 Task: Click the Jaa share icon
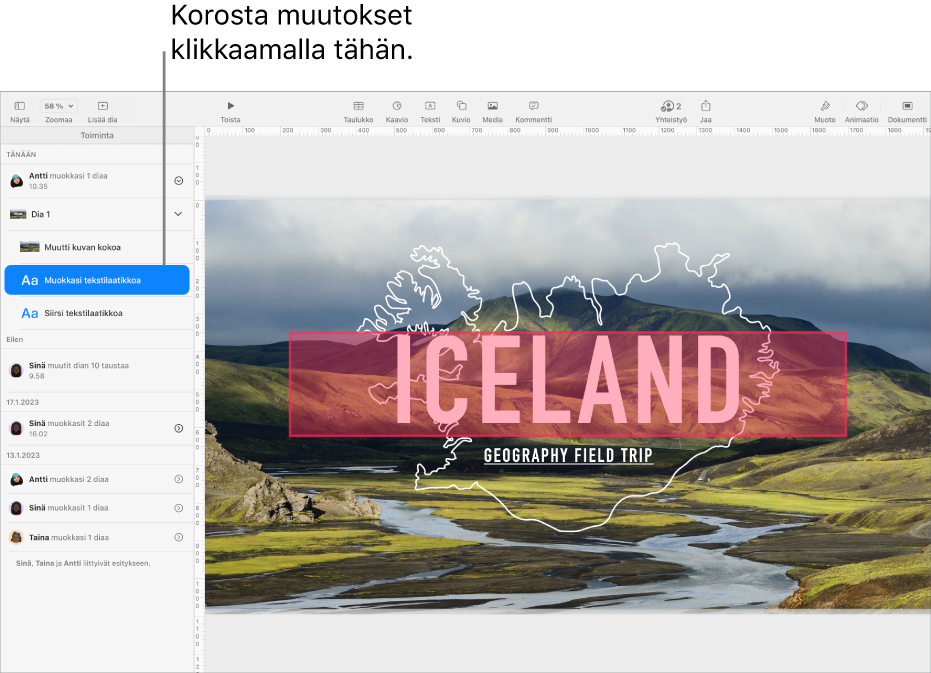pos(705,106)
